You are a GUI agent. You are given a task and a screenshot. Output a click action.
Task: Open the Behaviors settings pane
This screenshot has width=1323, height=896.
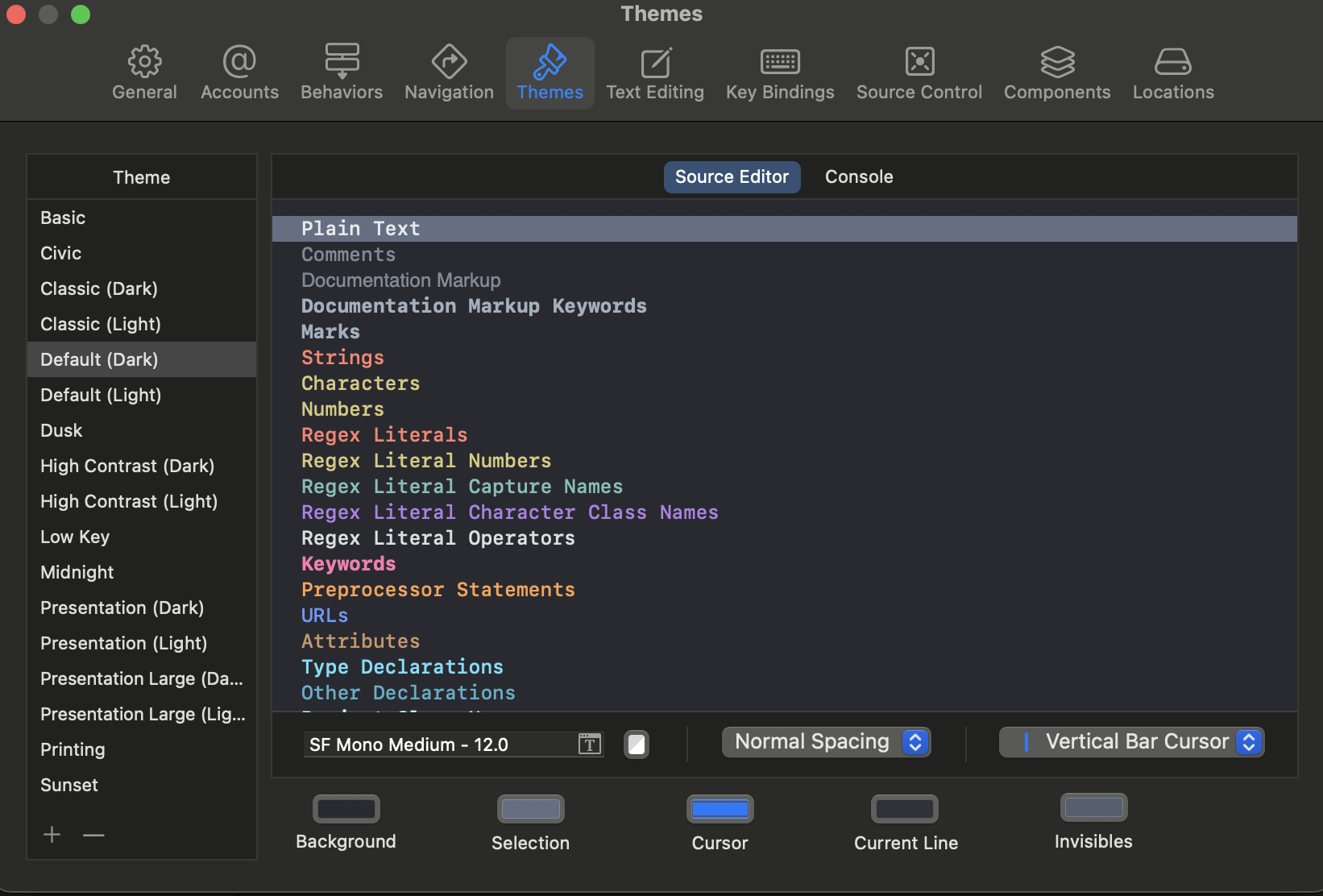342,73
